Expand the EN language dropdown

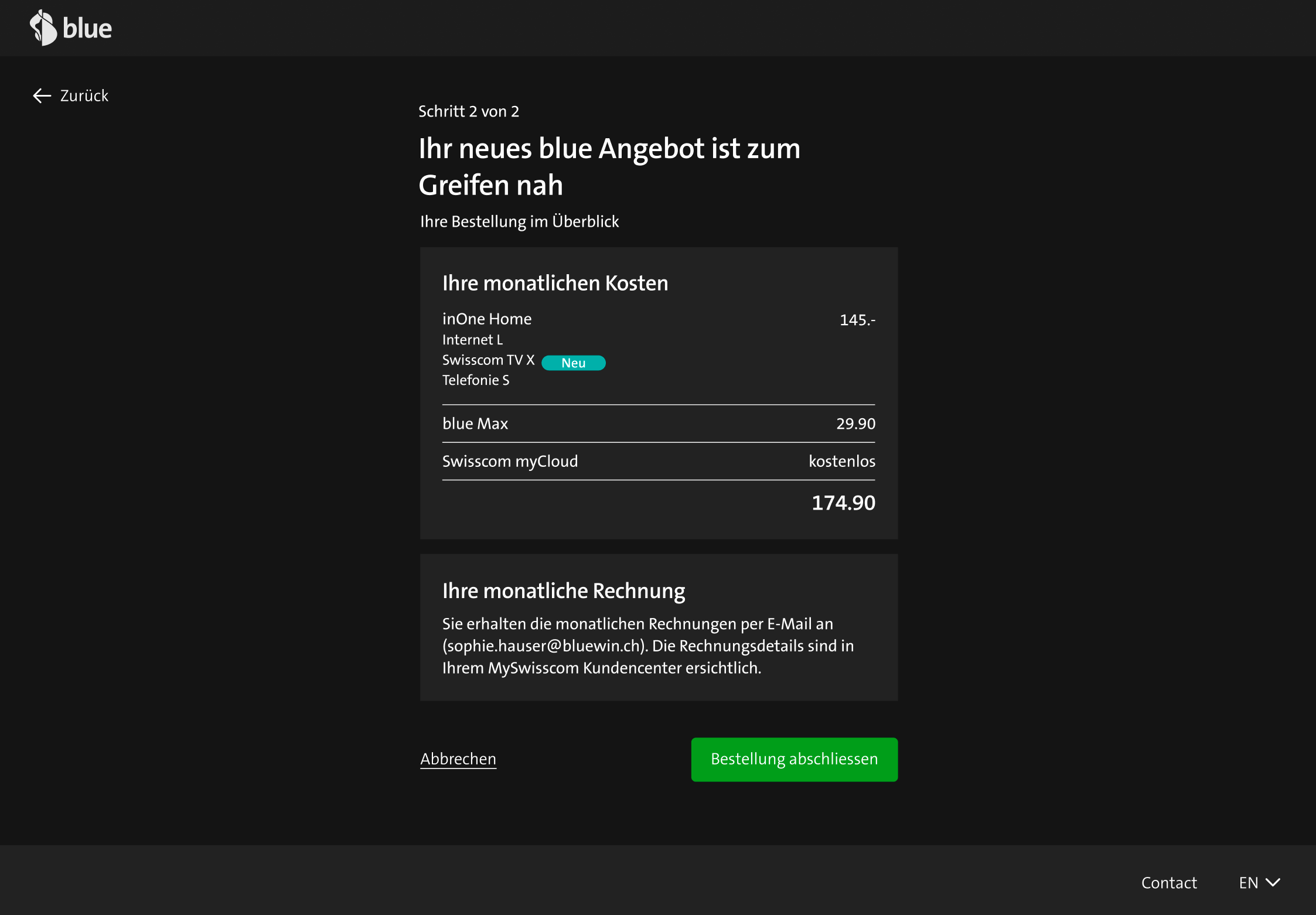(1260, 882)
